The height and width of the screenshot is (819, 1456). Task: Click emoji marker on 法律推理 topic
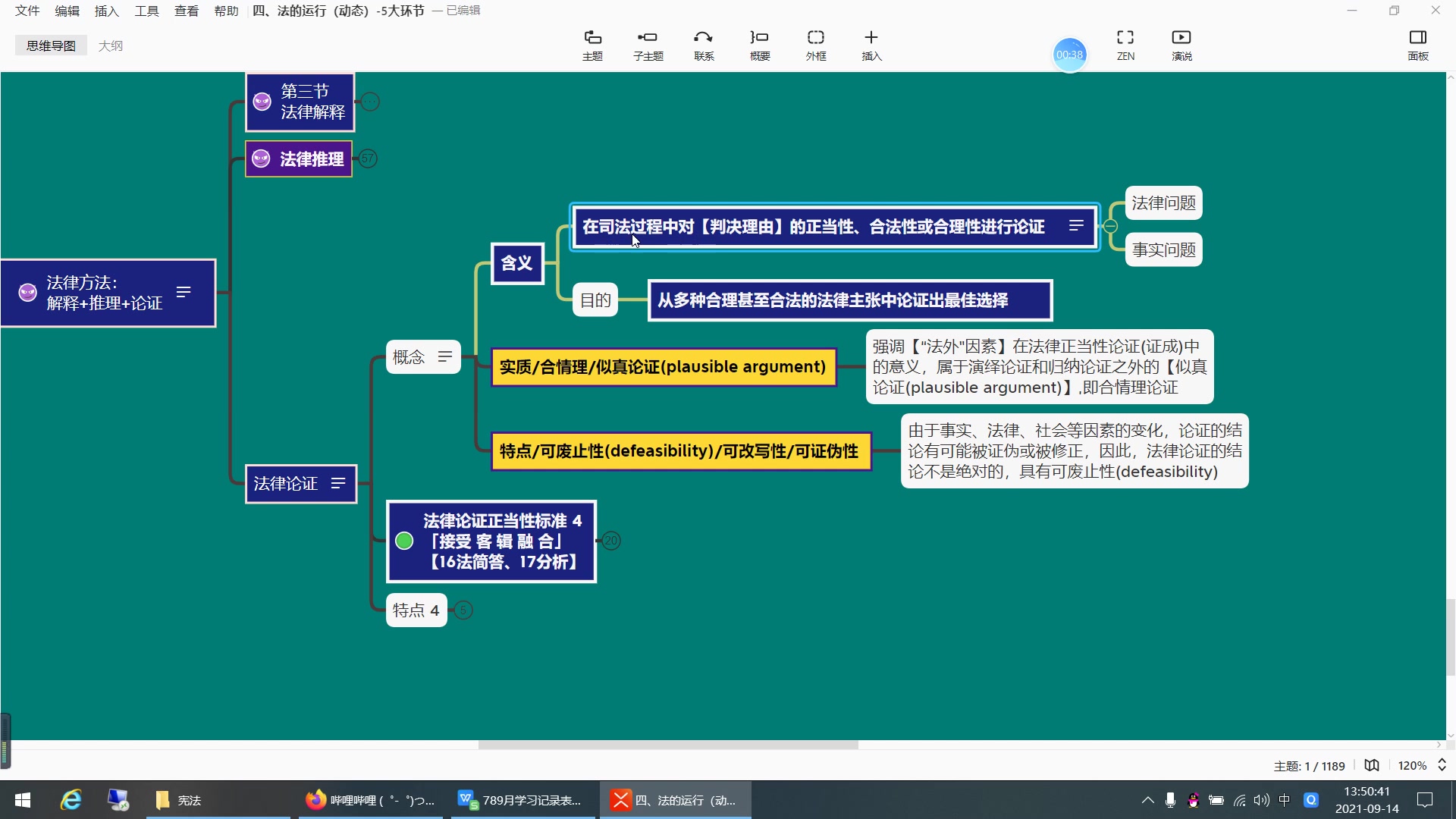click(261, 158)
